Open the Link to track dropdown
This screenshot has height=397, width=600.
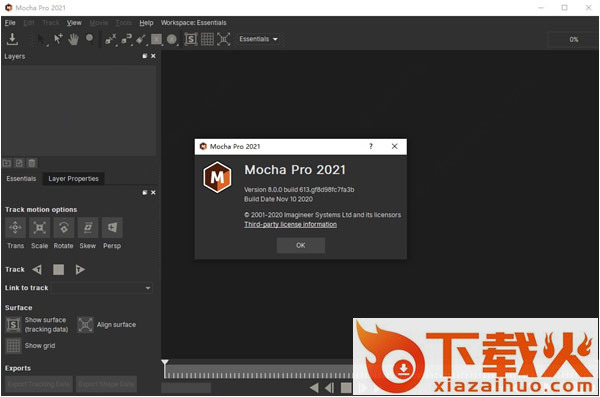pyautogui.click(x=102, y=288)
